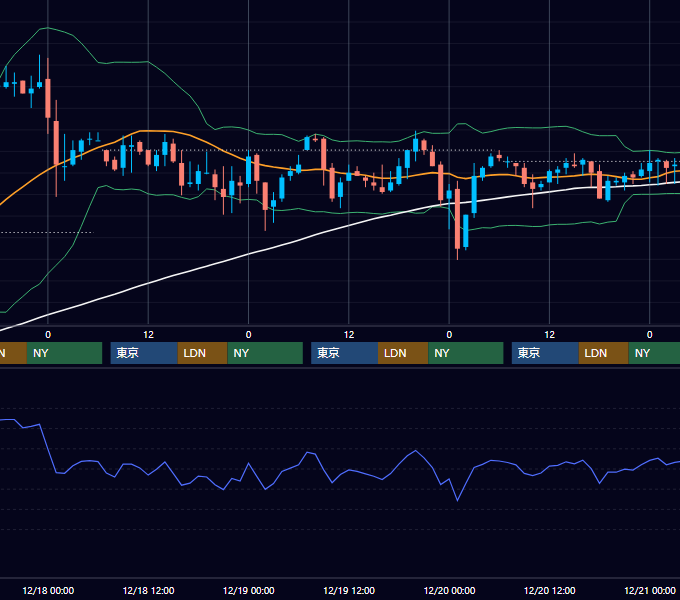
Task: Click the hour label 12 above 12/19 12:00
Action: [349, 335]
